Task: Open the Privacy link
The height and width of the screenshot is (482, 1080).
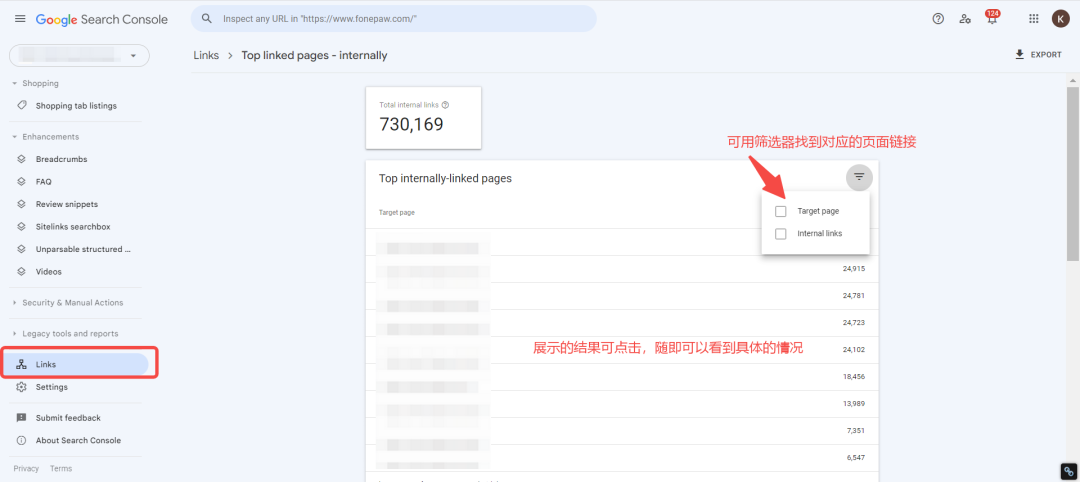Action: click(26, 469)
